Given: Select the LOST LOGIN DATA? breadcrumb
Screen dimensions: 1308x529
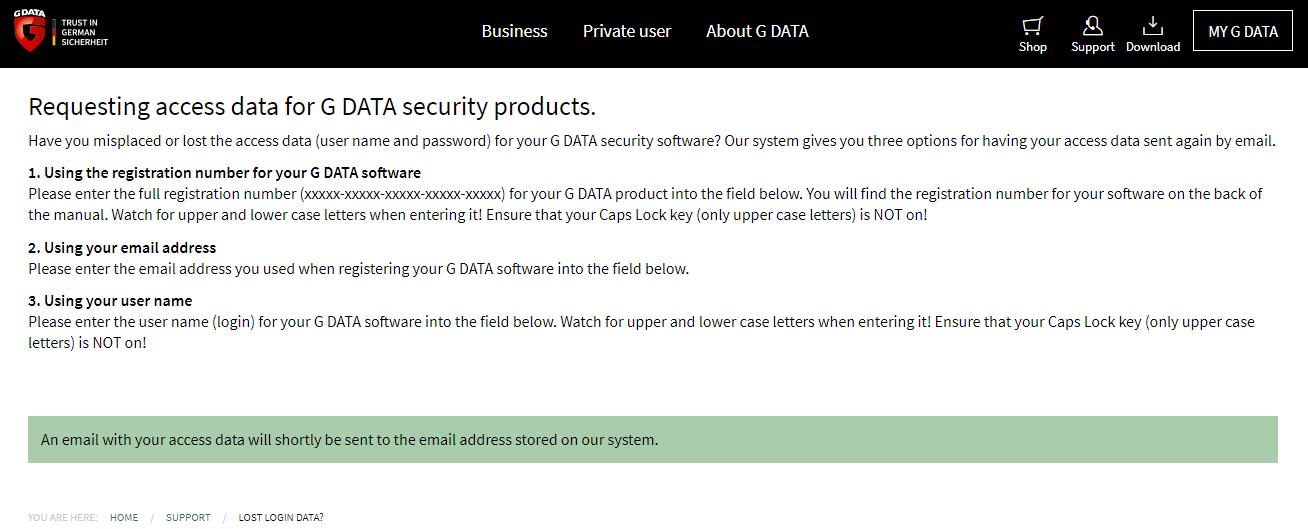Looking at the screenshot, I should coord(281,518).
